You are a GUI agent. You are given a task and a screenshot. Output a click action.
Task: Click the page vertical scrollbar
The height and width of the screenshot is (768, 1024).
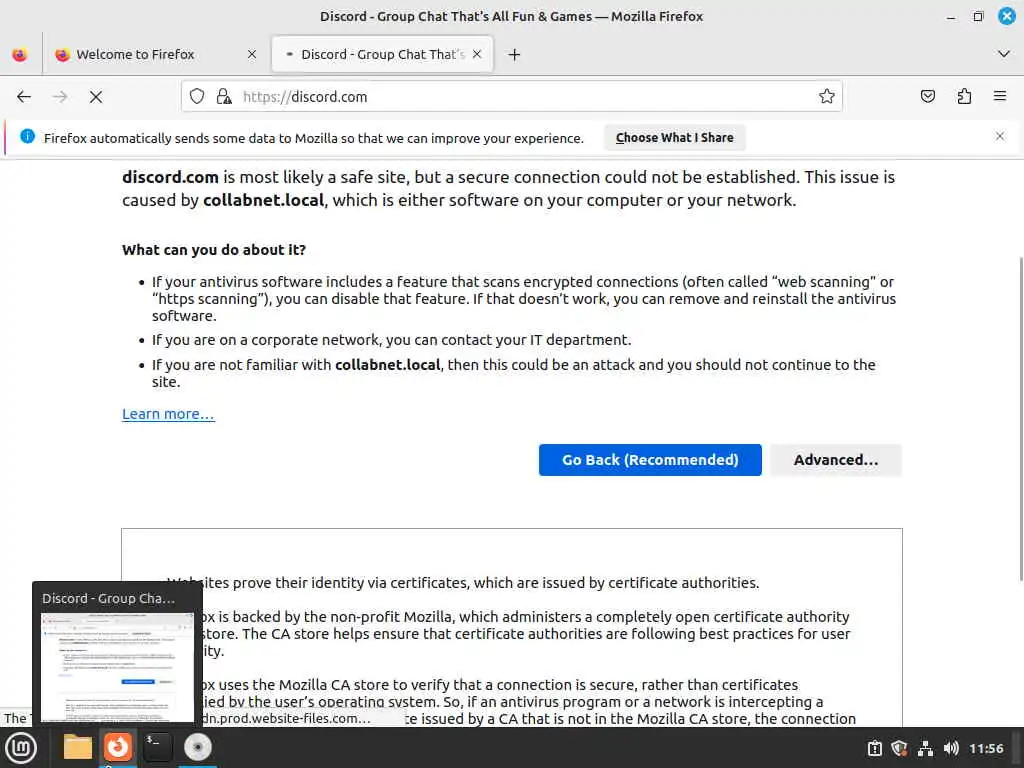pyautogui.click(x=1020, y=418)
